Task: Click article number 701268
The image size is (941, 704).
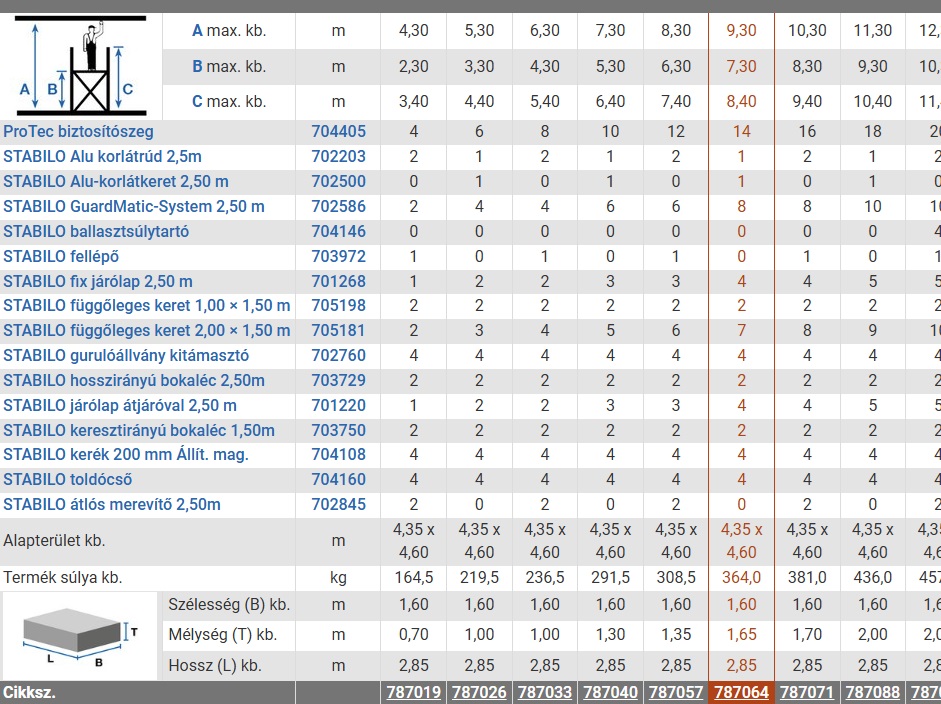Action: click(338, 281)
